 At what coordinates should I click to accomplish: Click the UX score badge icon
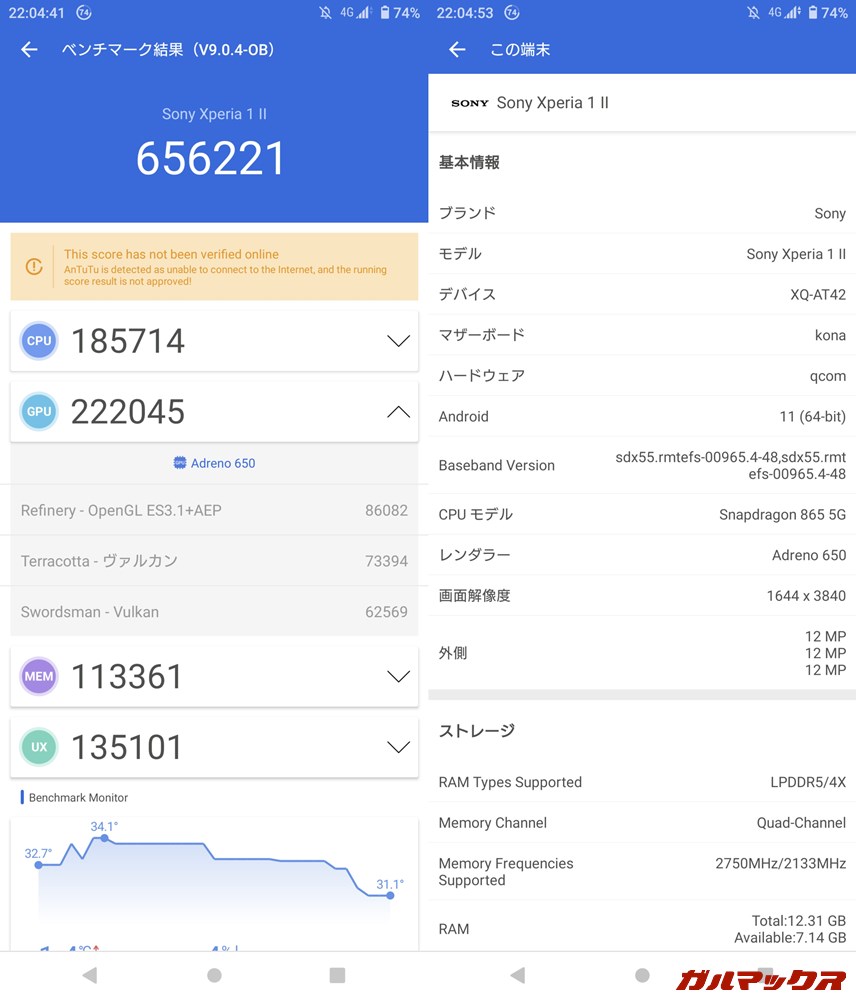[38, 746]
